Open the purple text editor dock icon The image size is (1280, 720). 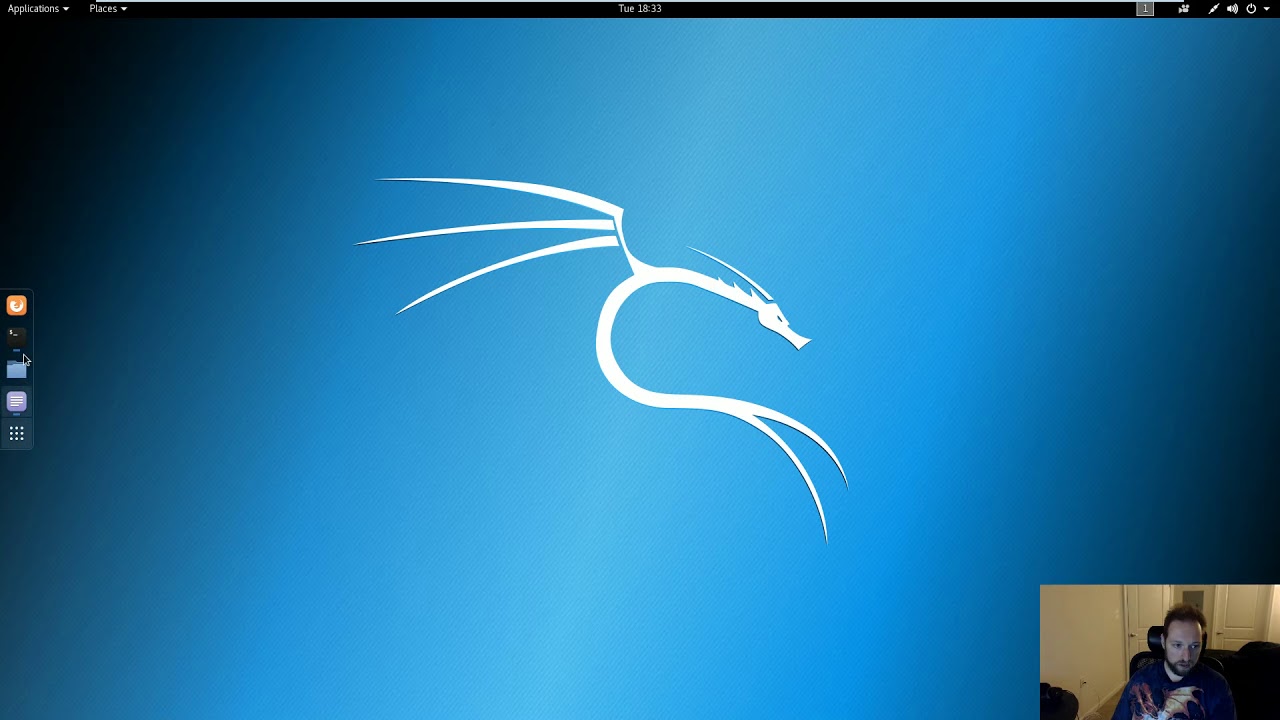tap(16, 402)
